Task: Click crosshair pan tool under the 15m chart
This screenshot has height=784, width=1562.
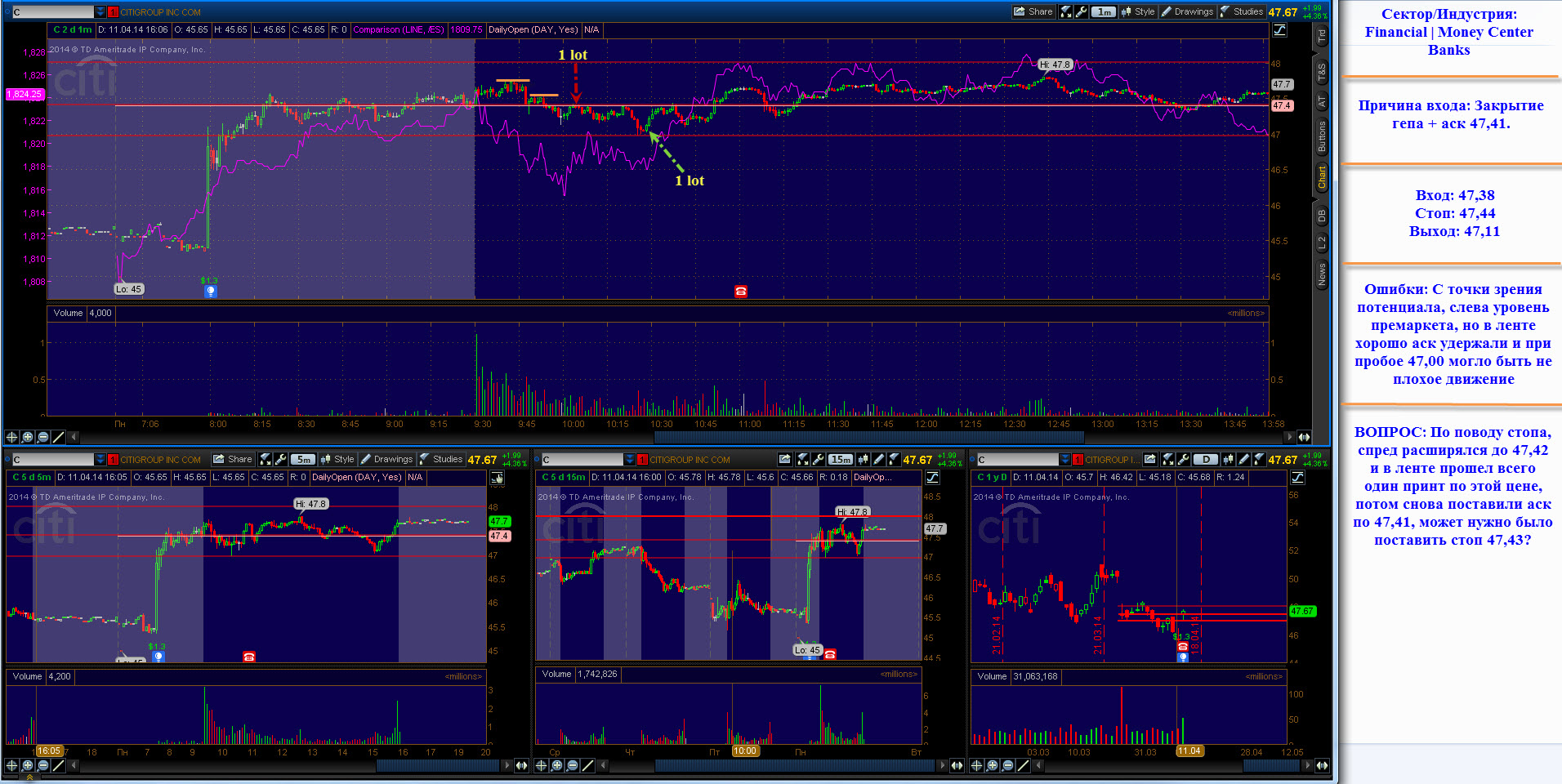Action: [x=541, y=765]
